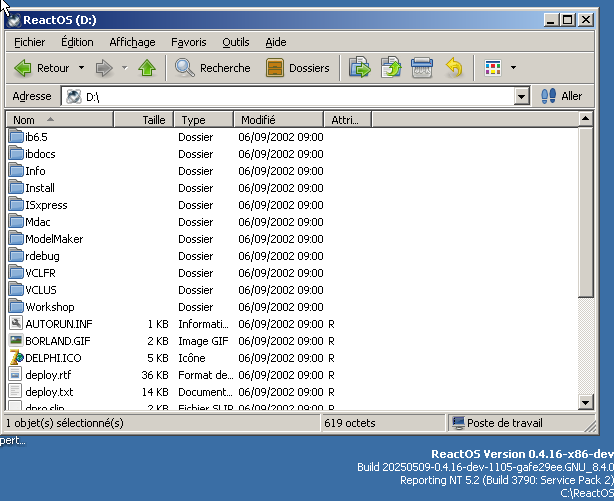
Task: Click the yellow Undo arrow icon
Action: coord(454,67)
